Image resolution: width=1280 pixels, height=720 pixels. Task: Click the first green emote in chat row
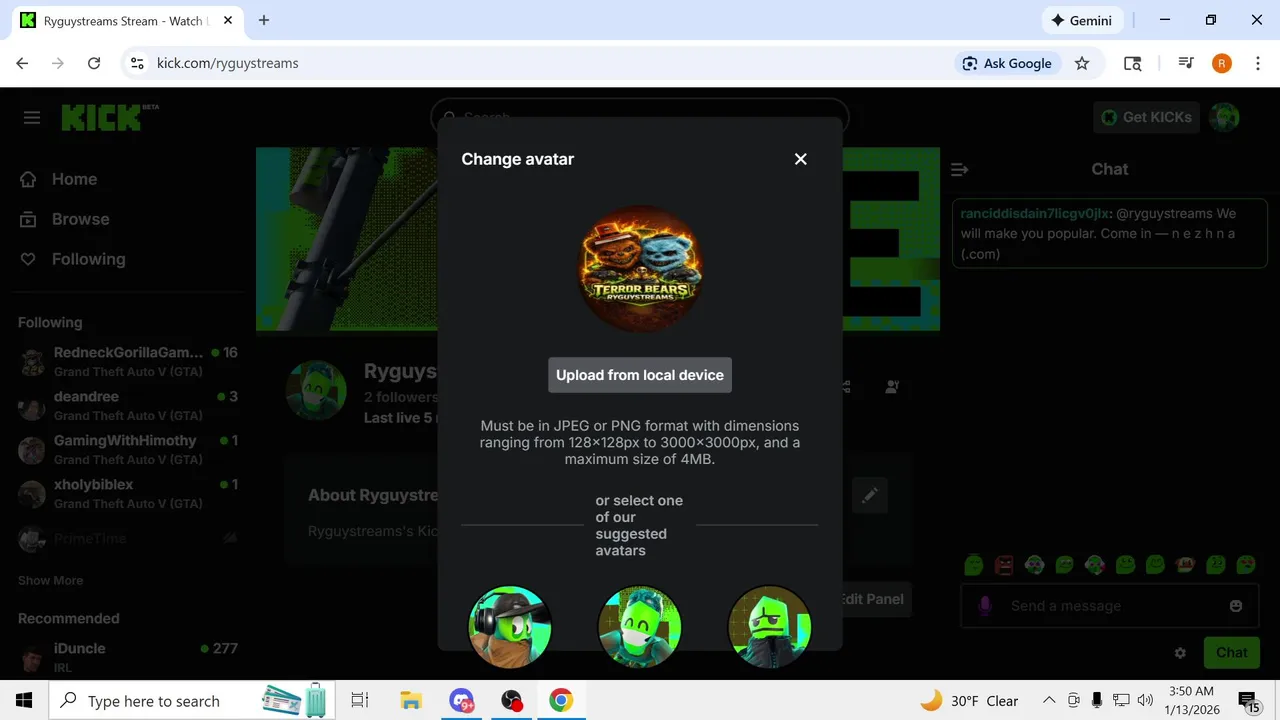pos(973,565)
